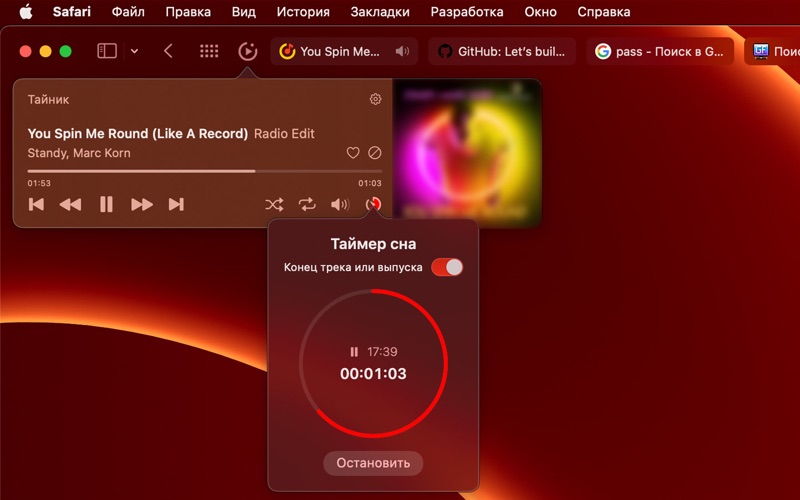
Task: Open the Вид menu
Action: pyautogui.click(x=243, y=11)
